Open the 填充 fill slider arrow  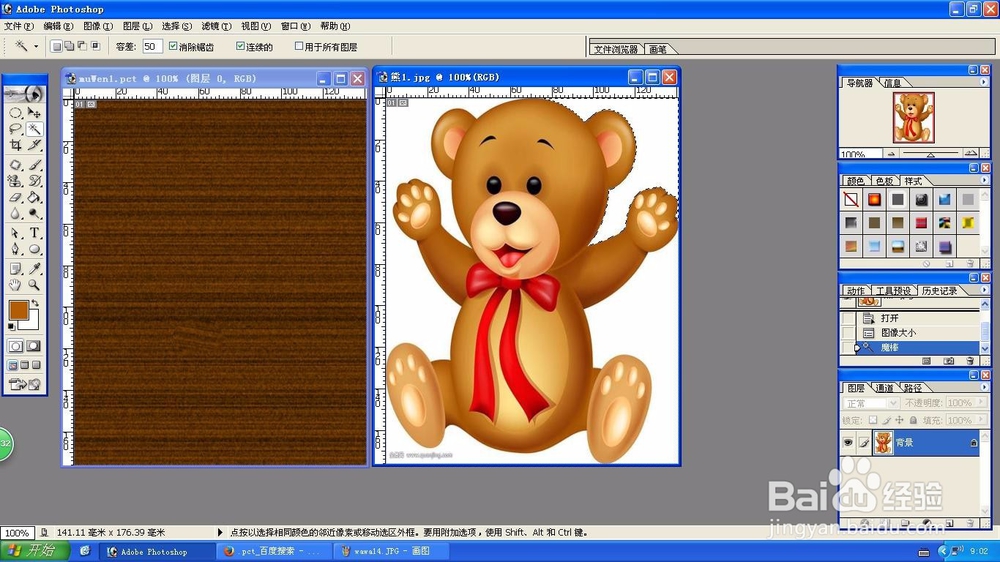point(981,420)
